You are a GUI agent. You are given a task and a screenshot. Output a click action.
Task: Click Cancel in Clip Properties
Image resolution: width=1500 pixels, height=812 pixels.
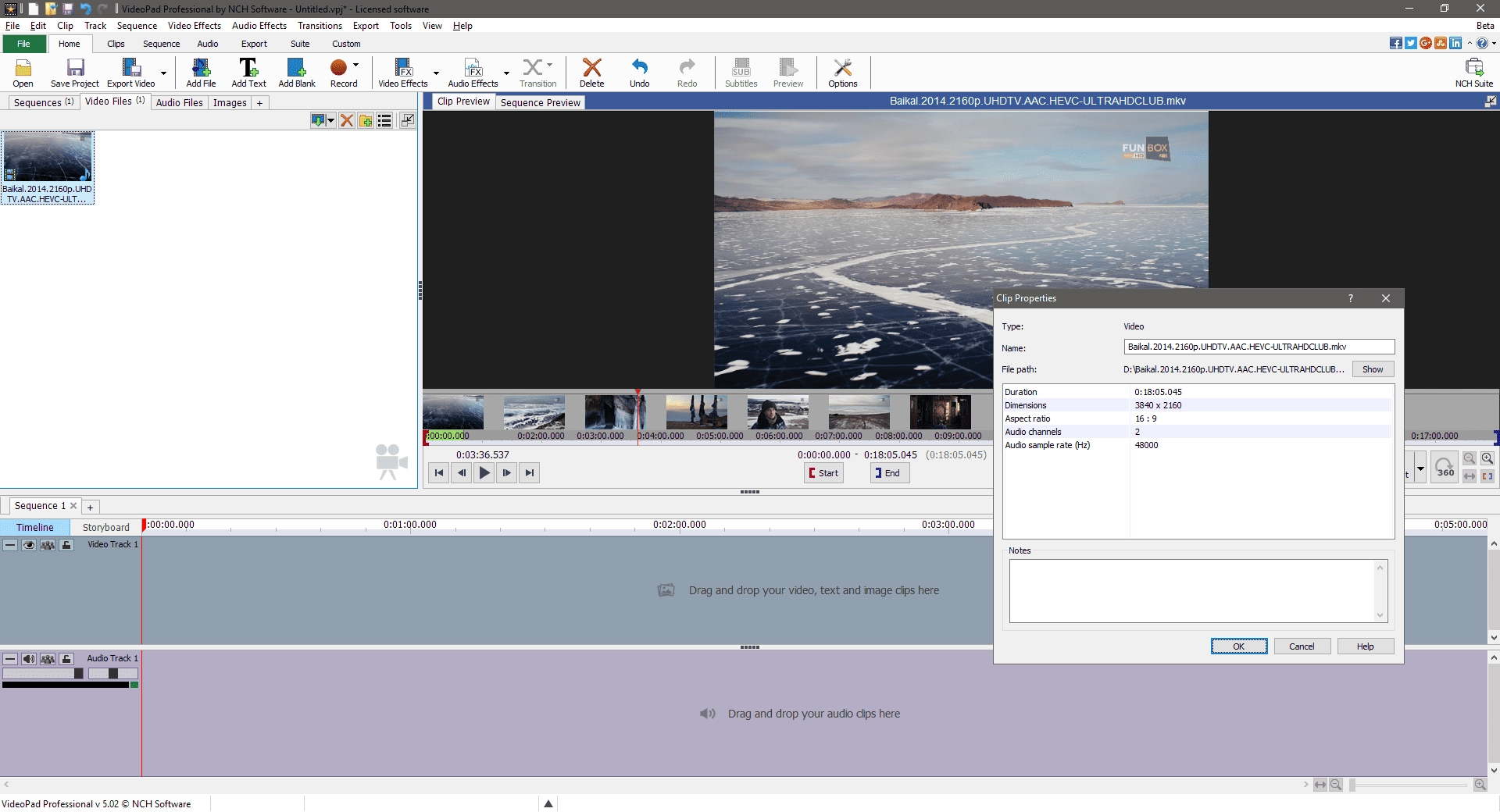(x=1302, y=646)
